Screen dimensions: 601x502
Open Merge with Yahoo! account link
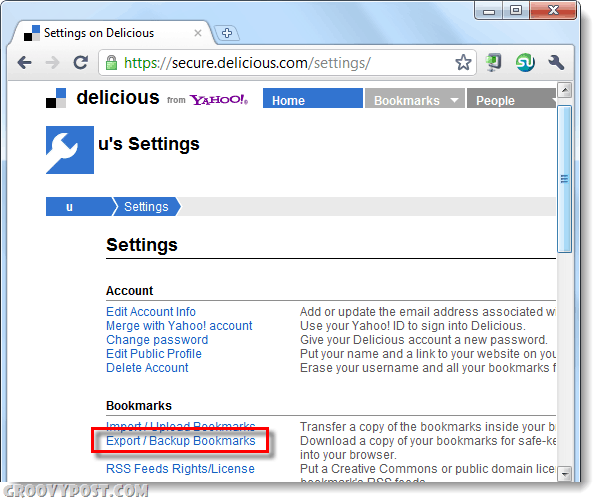[179, 326]
